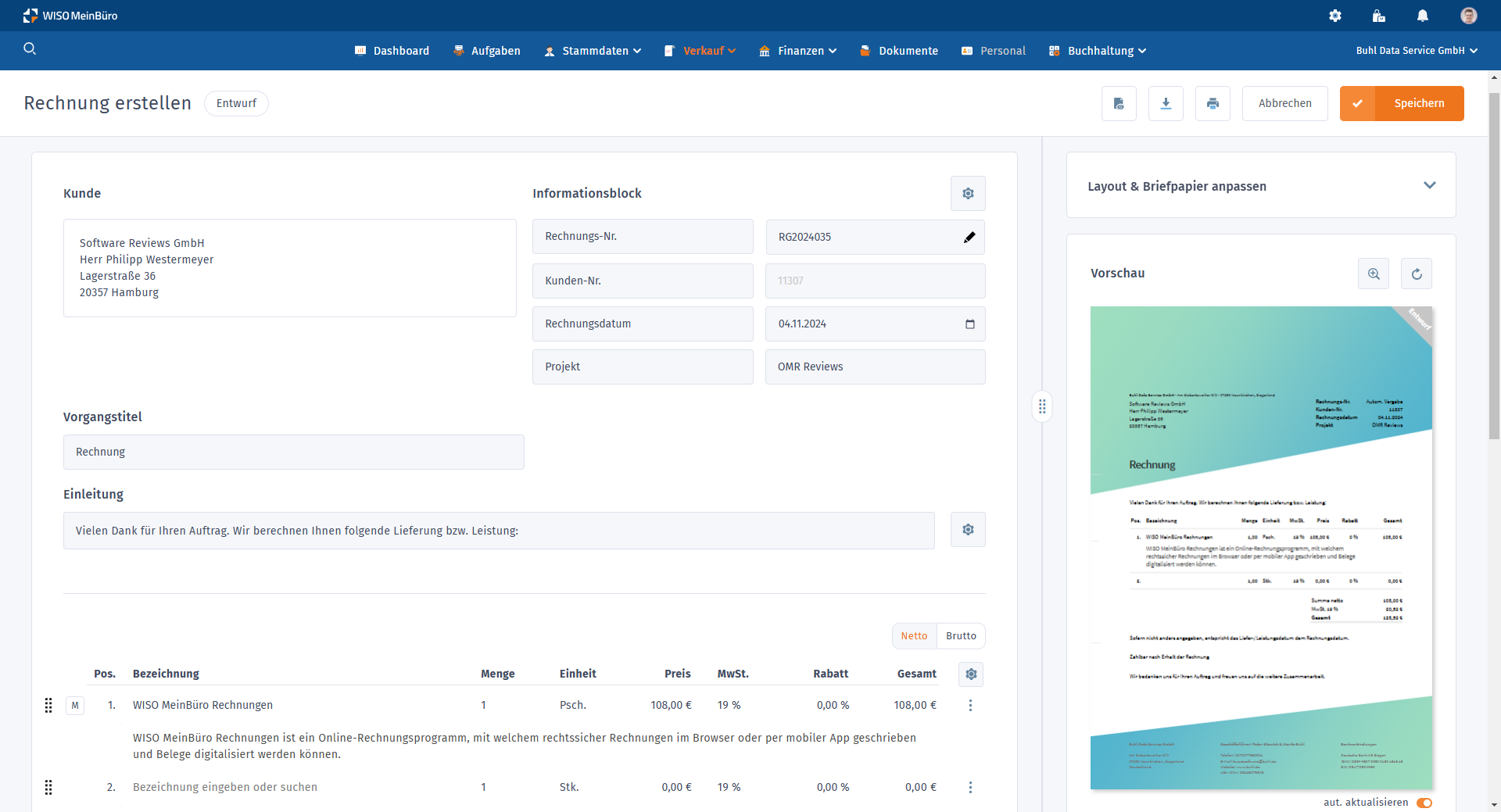This screenshot has height=812, width=1501.
Task: Open the search magnifier icon
Action: (x=30, y=48)
